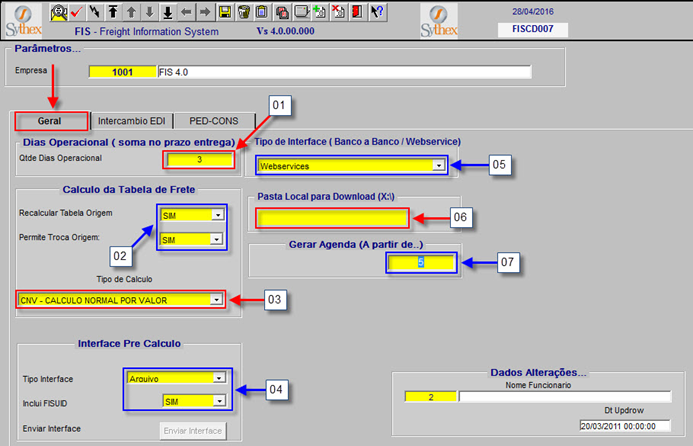The image size is (693, 446).
Task: Select the Geral tab
Action: coord(50,120)
